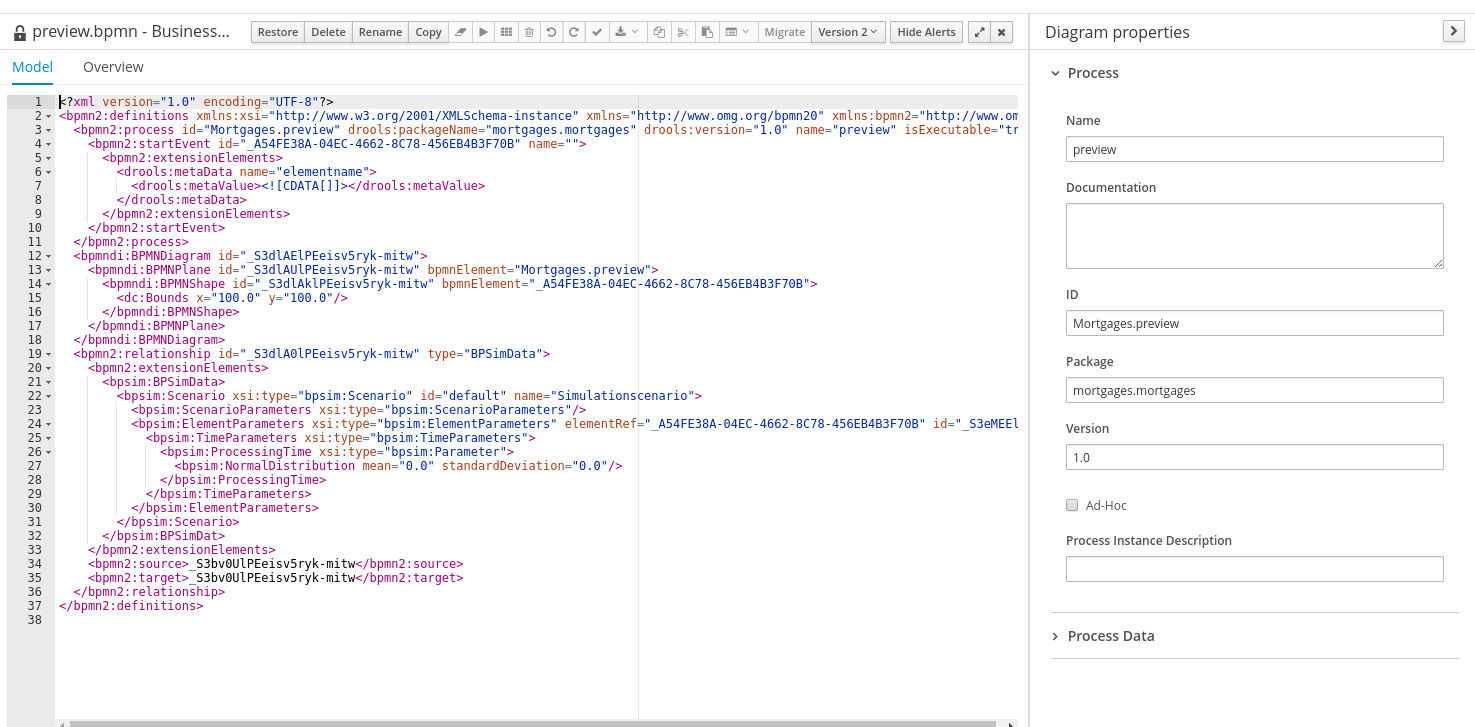Click the grid icon in the toolbar
Viewport: 1475px width, 727px height.
pos(507,32)
